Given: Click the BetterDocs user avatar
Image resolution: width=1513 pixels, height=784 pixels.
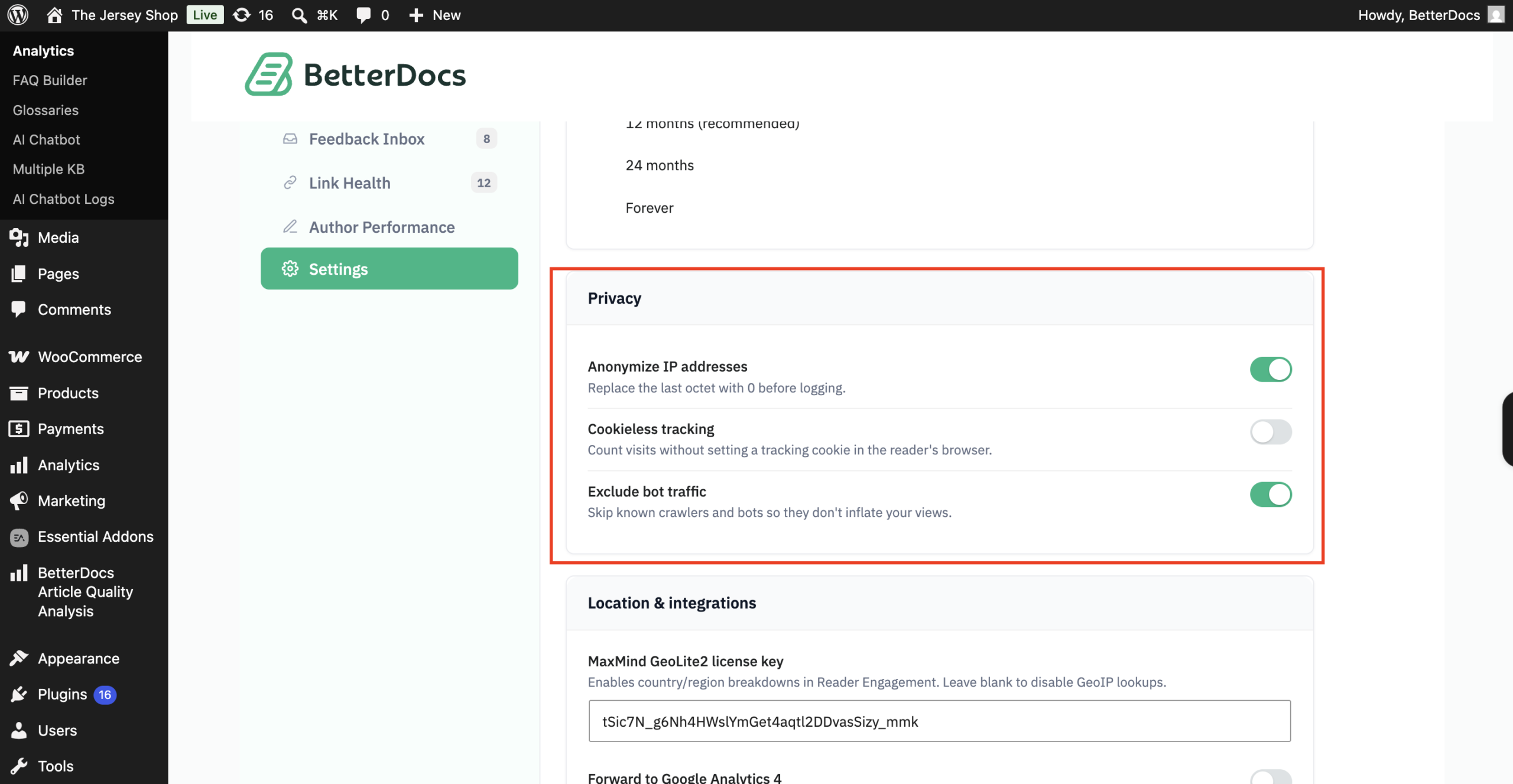Looking at the screenshot, I should pyautogui.click(x=1496, y=15).
